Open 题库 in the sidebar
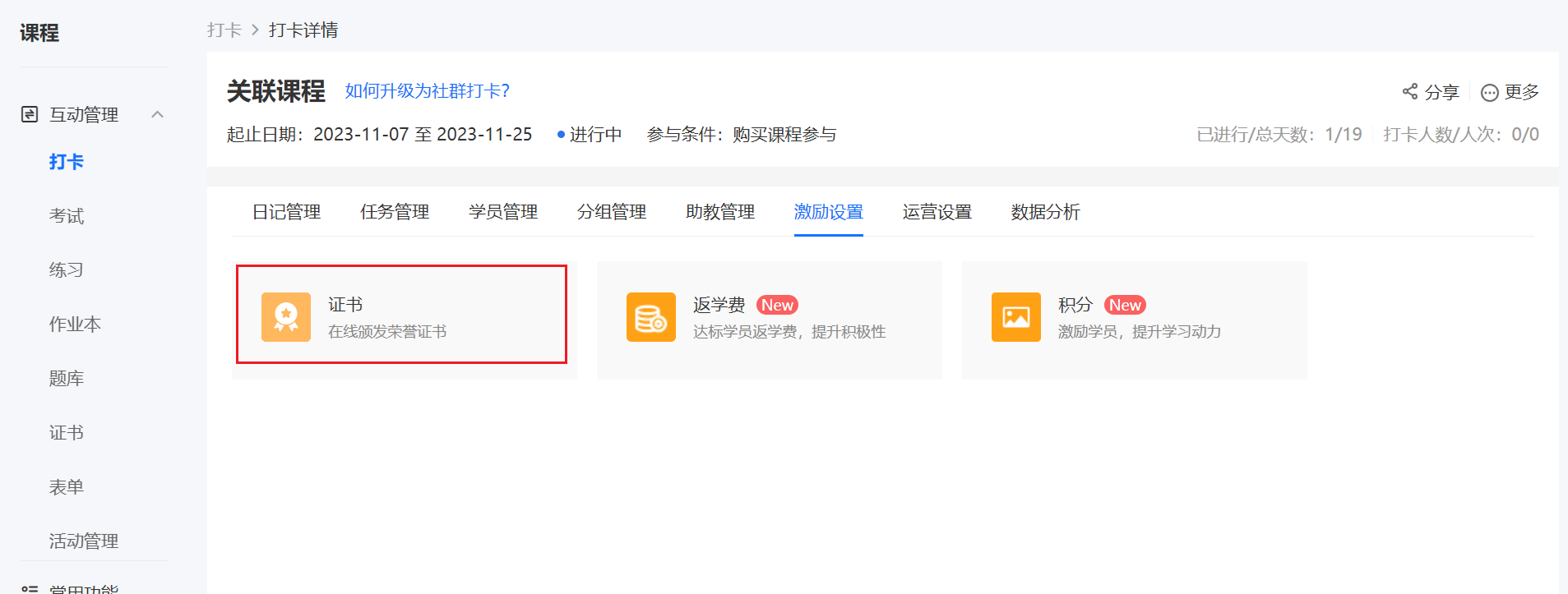This screenshot has width=1568, height=594. (67, 379)
